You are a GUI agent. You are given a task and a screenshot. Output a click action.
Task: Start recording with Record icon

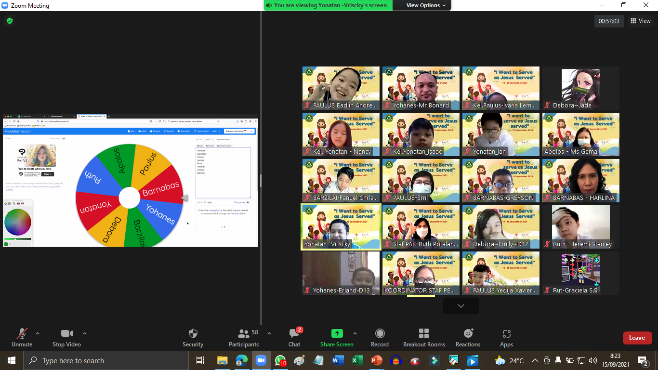380,337
